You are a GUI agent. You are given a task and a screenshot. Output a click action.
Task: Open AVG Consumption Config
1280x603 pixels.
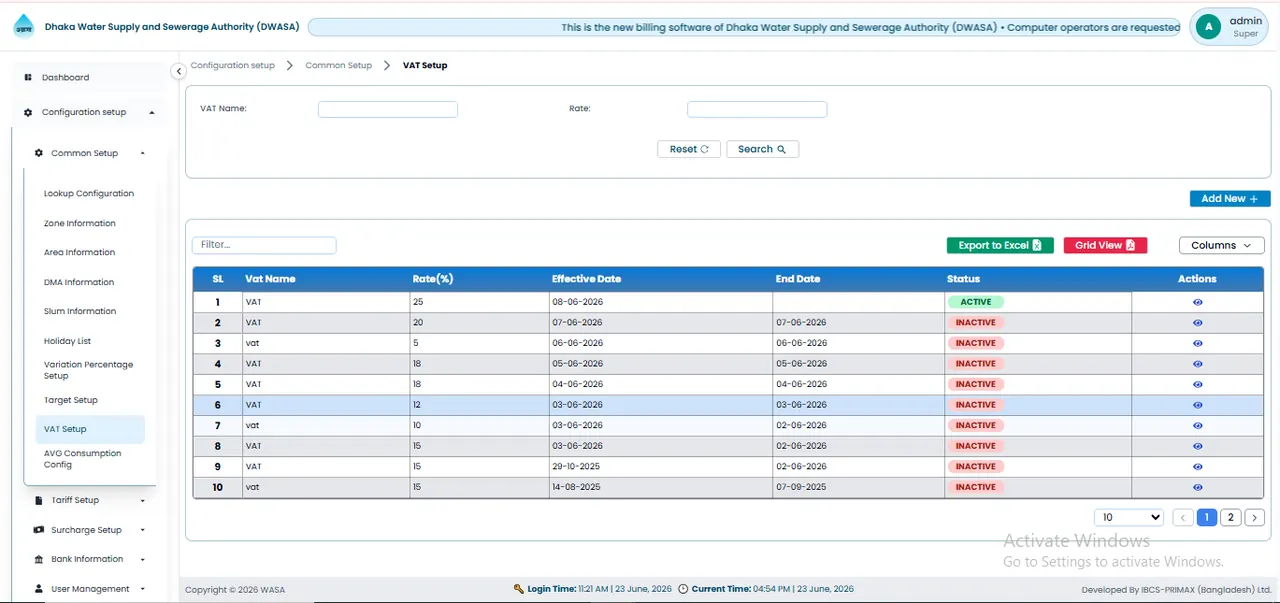[x=83, y=459]
